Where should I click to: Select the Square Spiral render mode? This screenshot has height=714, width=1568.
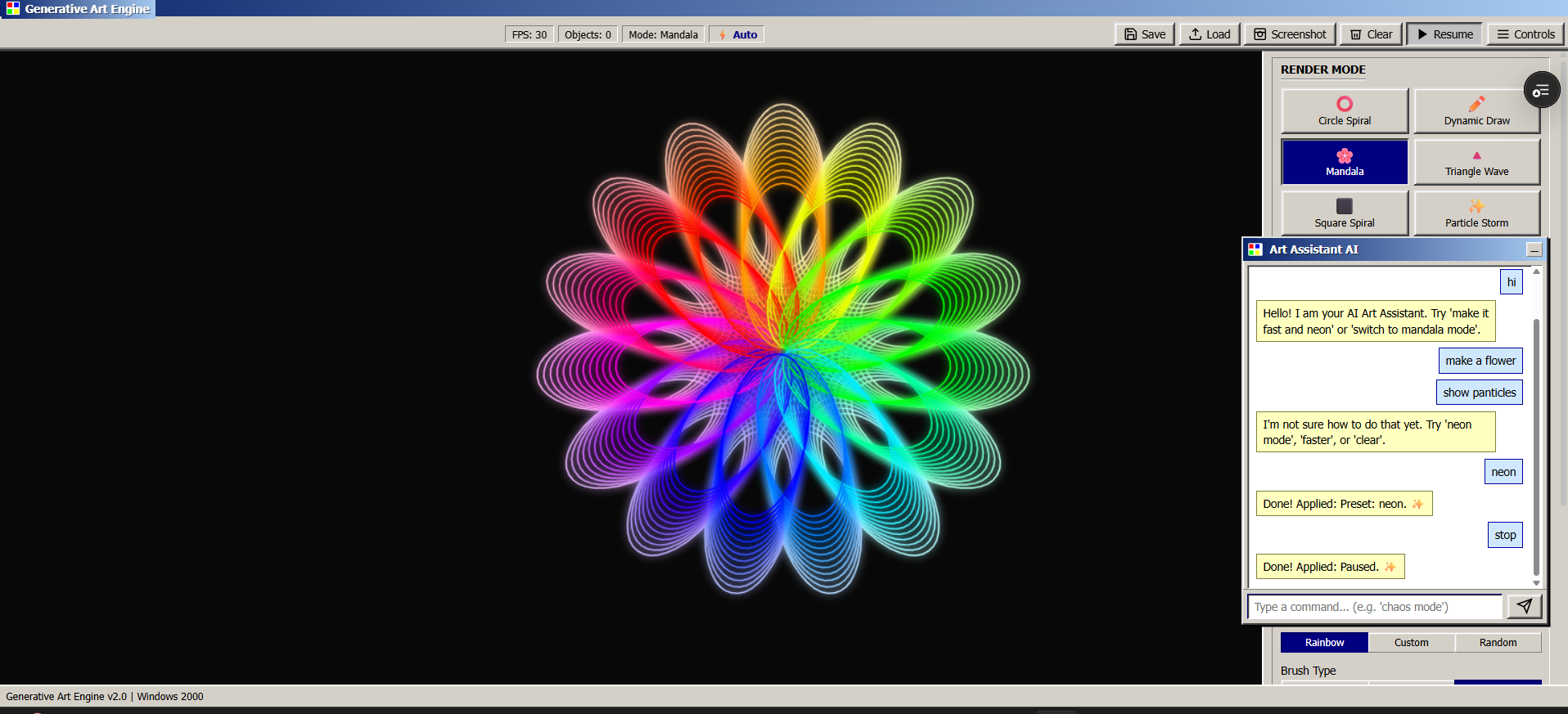click(1345, 213)
